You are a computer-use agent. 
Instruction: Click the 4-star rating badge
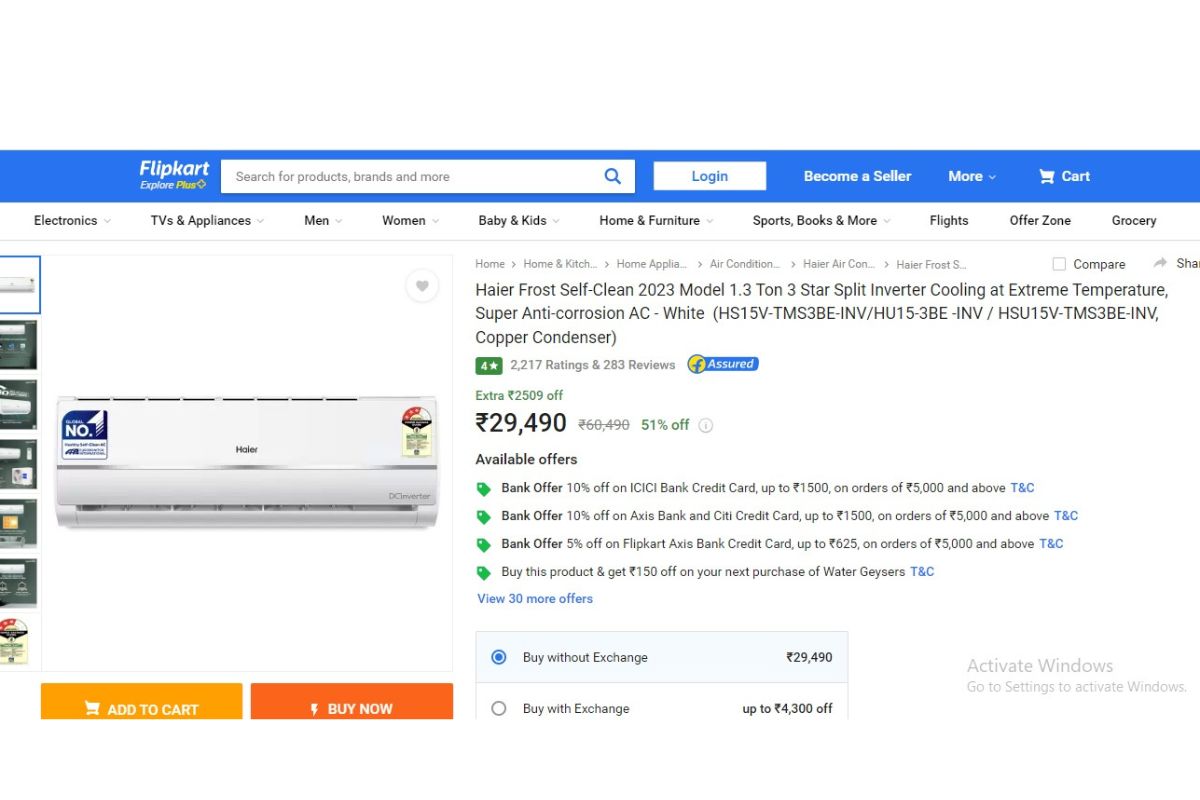coord(489,365)
